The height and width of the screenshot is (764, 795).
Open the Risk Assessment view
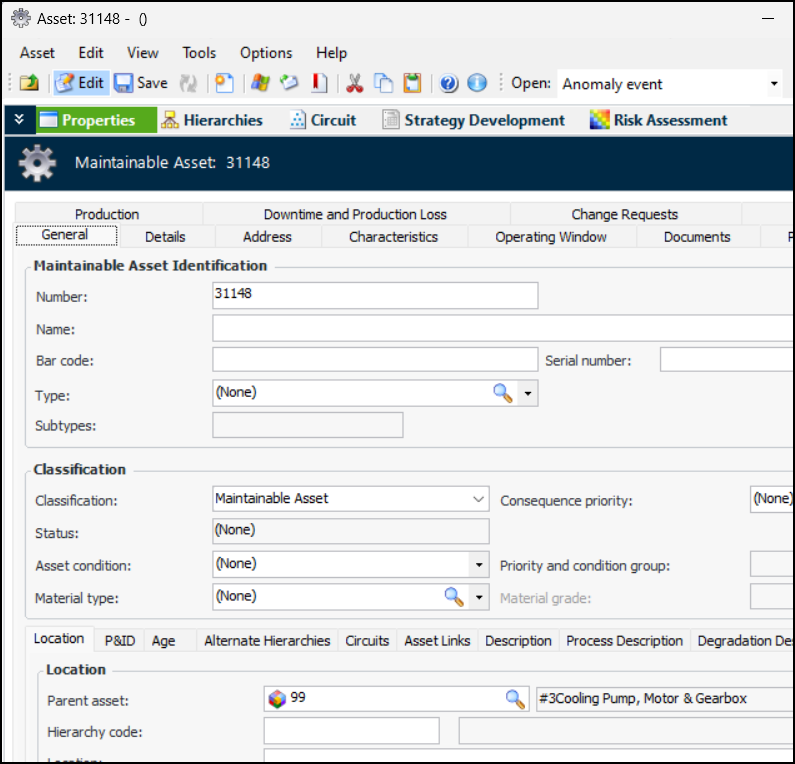pyautogui.click(x=659, y=120)
